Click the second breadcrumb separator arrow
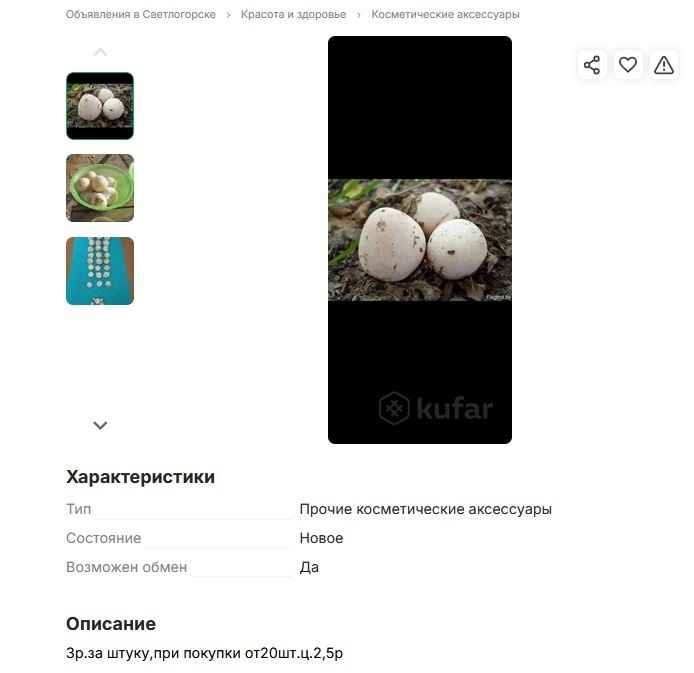694x673 pixels. pos(359,15)
